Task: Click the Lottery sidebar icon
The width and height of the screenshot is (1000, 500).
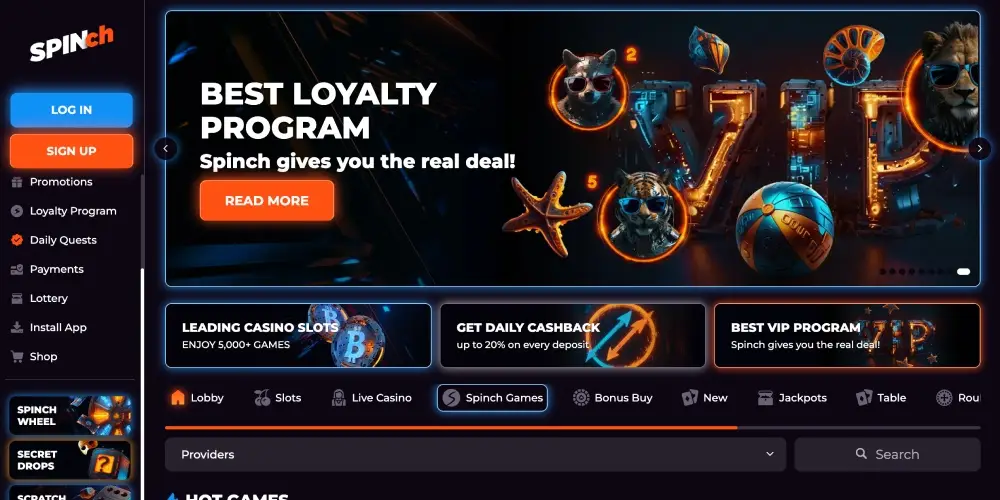Action: tap(17, 298)
